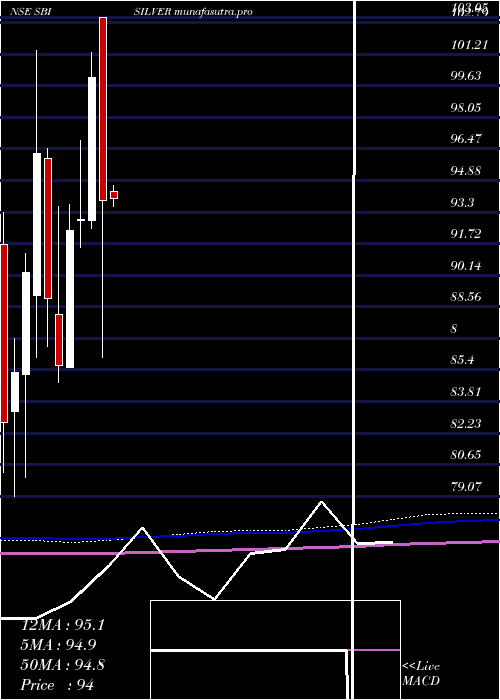Click the 88.56 price axis label
Screen dimensions: 500x700
pos(466,297)
